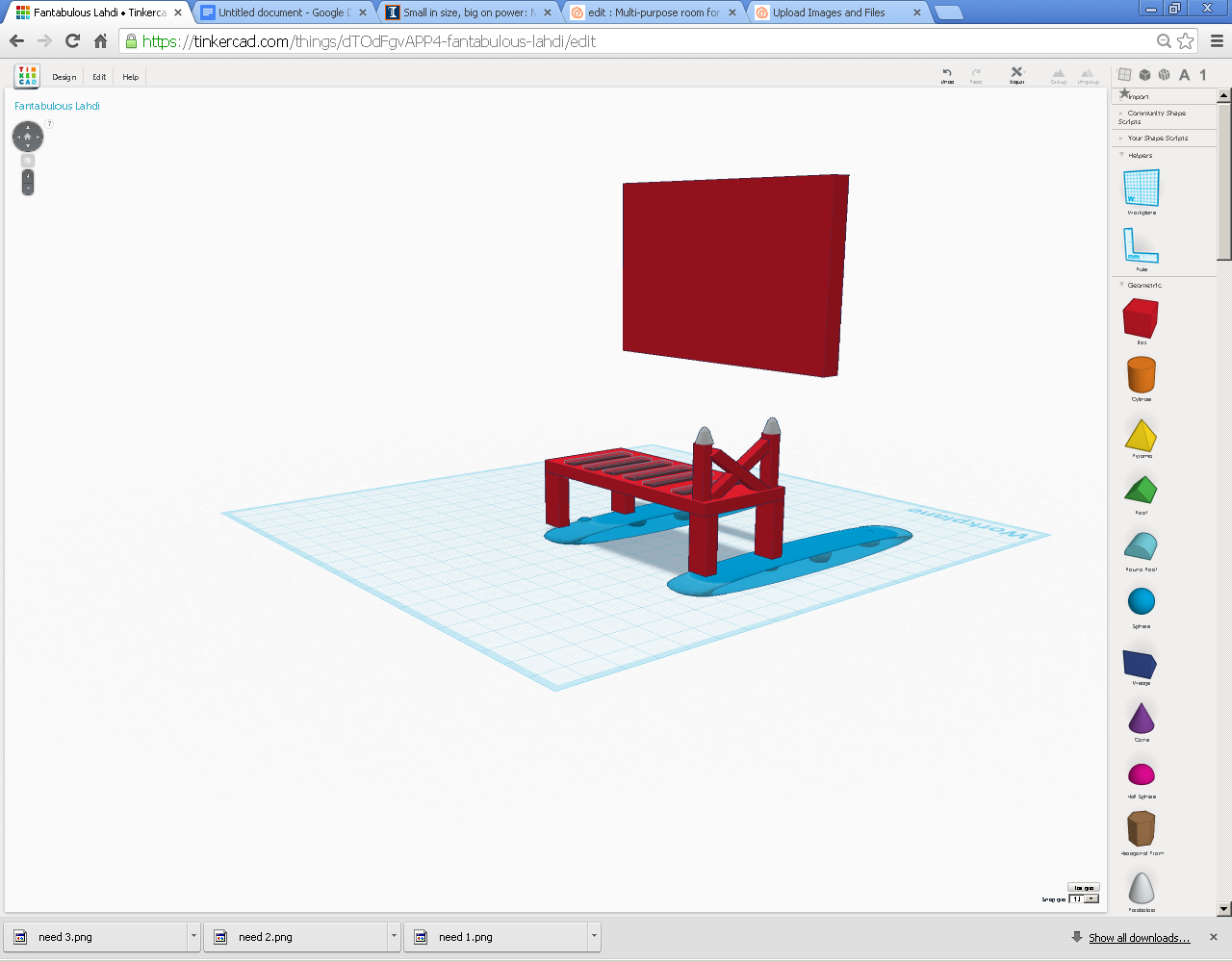The width and height of the screenshot is (1232, 962).
Task: Expand Your Shape Scripts section
Action: (1153, 139)
